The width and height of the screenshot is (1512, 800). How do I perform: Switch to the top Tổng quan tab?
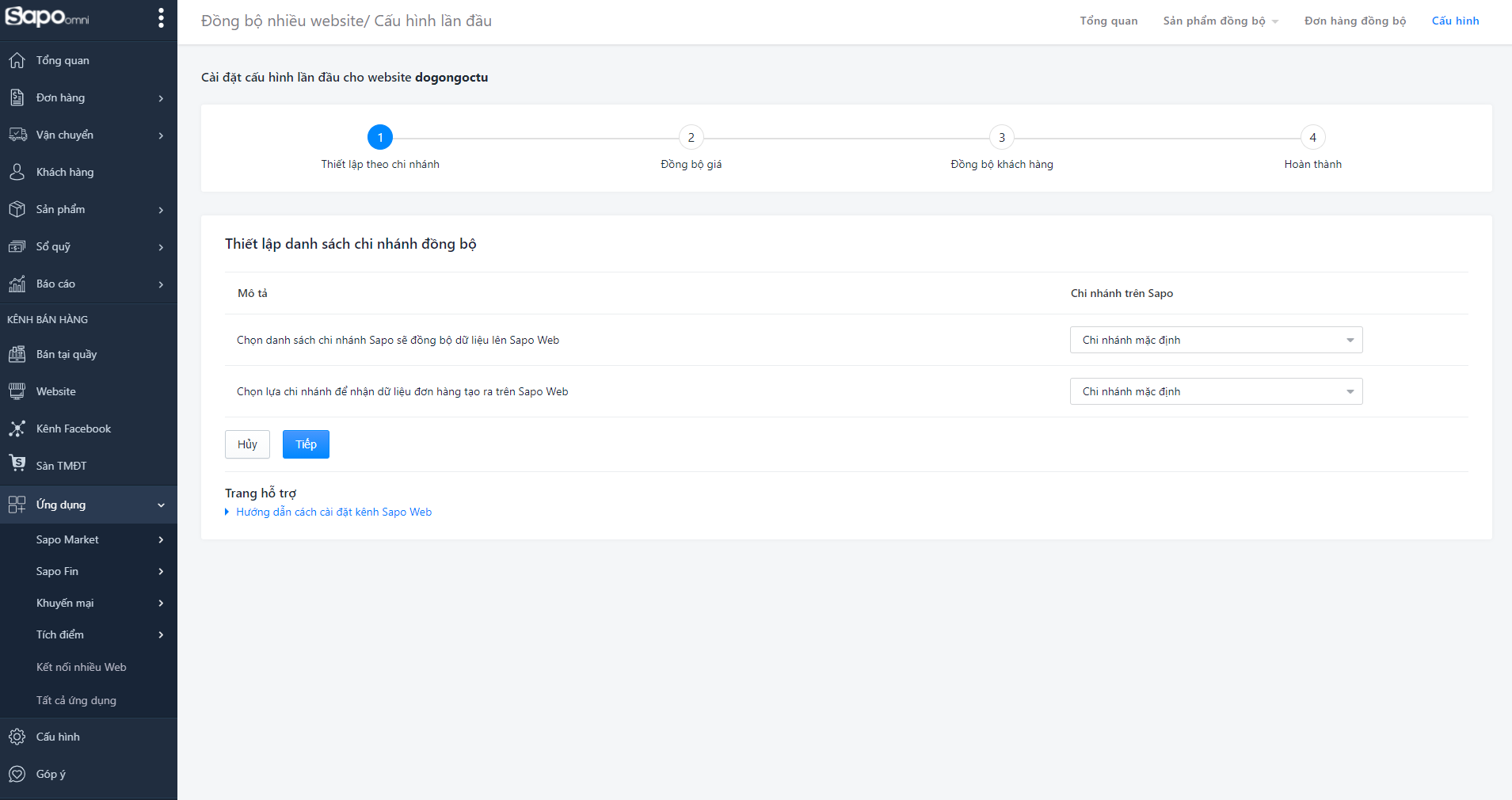click(1109, 21)
